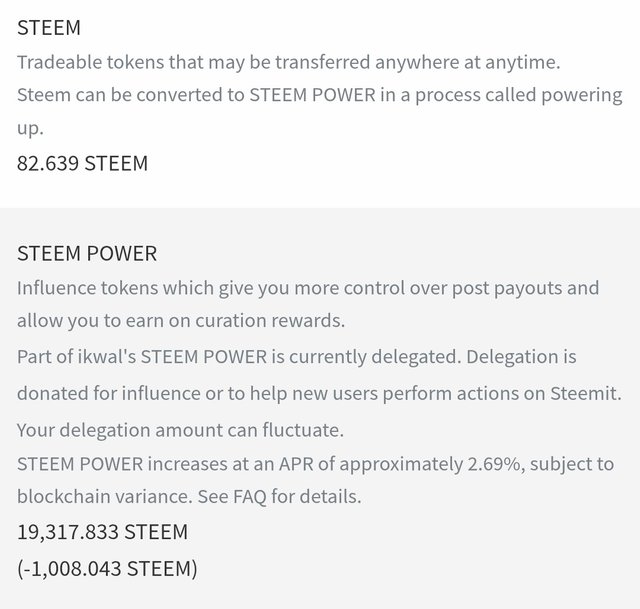The image size is (640, 609).
Task: Select the STEEM POWER section heading
Action: coord(87,253)
